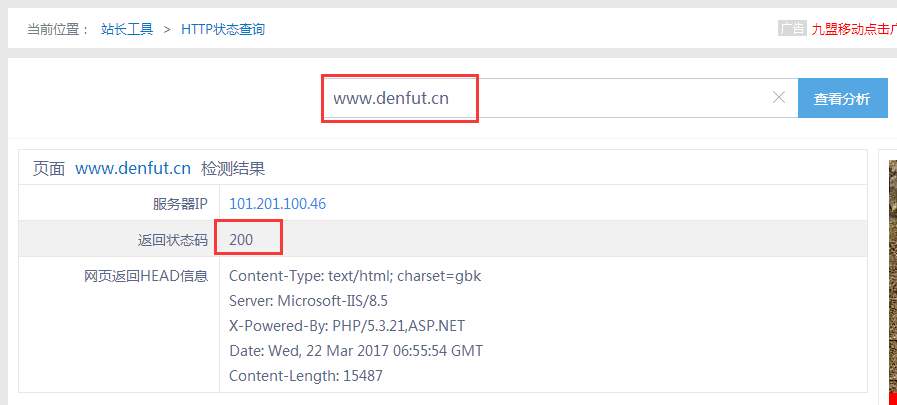This screenshot has height=405, width=897.
Task: Open server IP 101.201.100.46 link
Action: pos(277,204)
